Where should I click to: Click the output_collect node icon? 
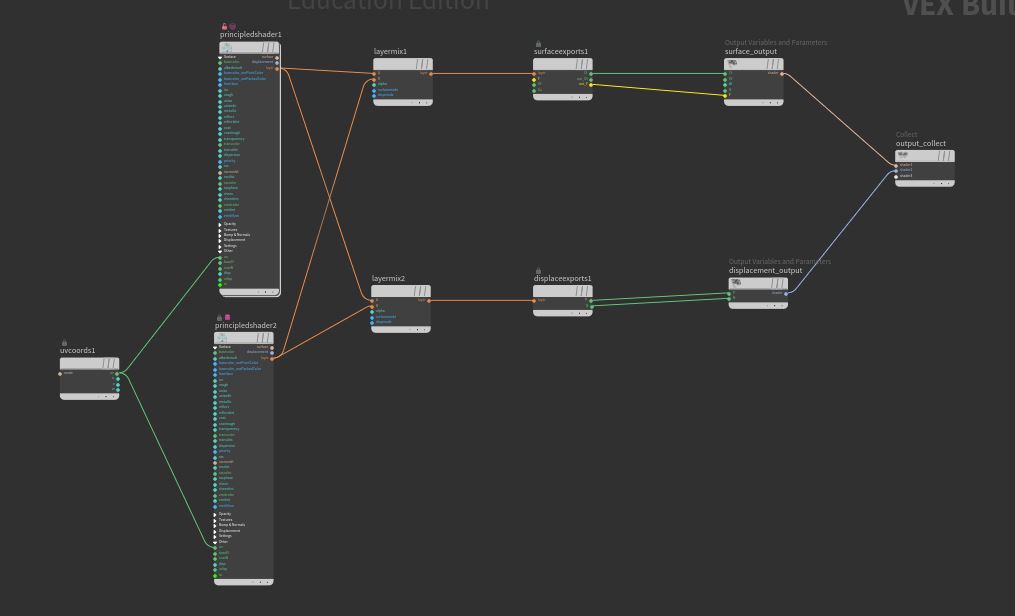coord(903,155)
